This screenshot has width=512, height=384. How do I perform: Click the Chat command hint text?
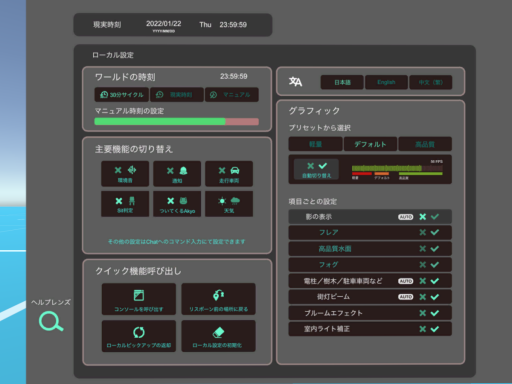(176, 241)
